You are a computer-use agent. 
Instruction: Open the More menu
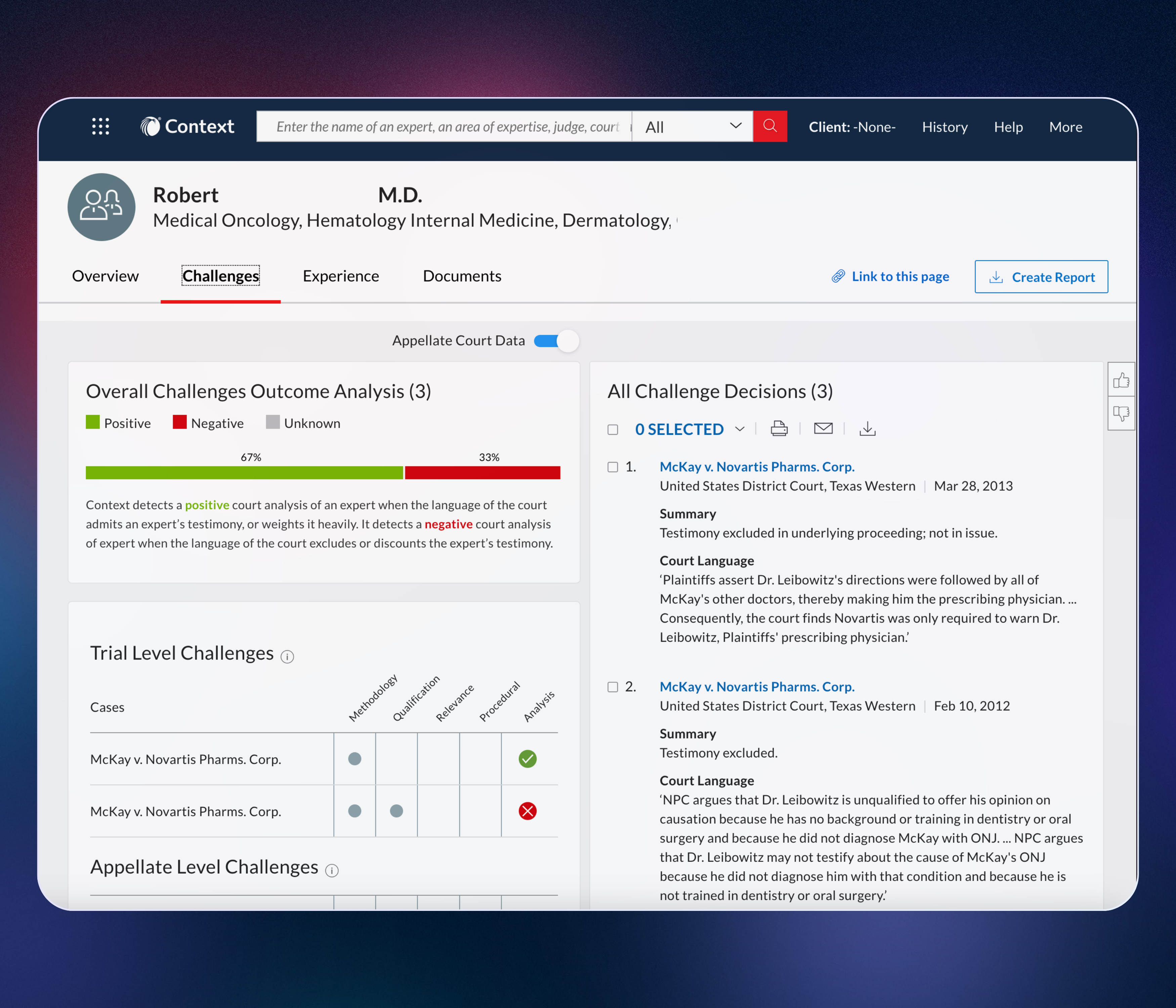click(1065, 127)
